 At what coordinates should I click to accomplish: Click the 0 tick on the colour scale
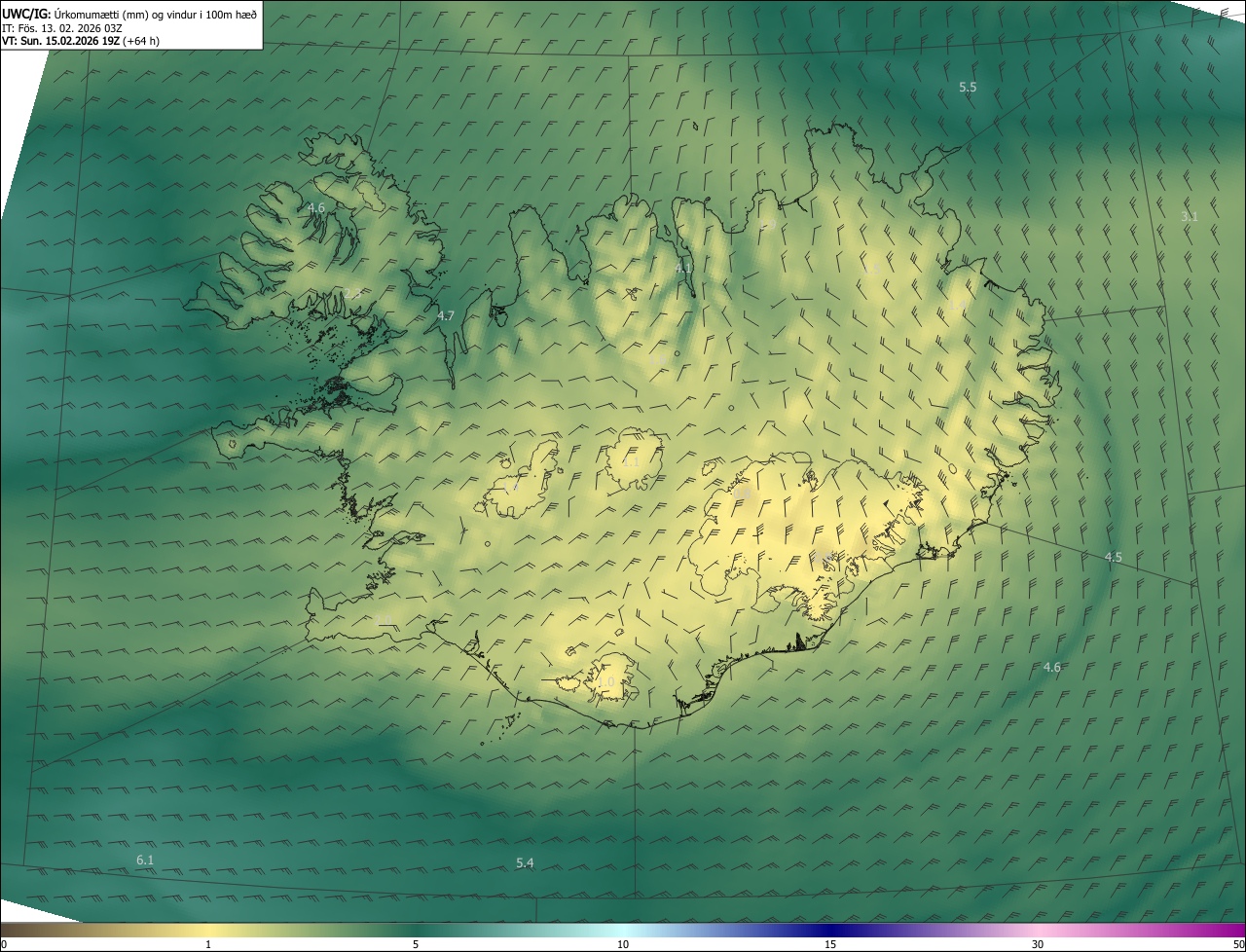[4, 944]
